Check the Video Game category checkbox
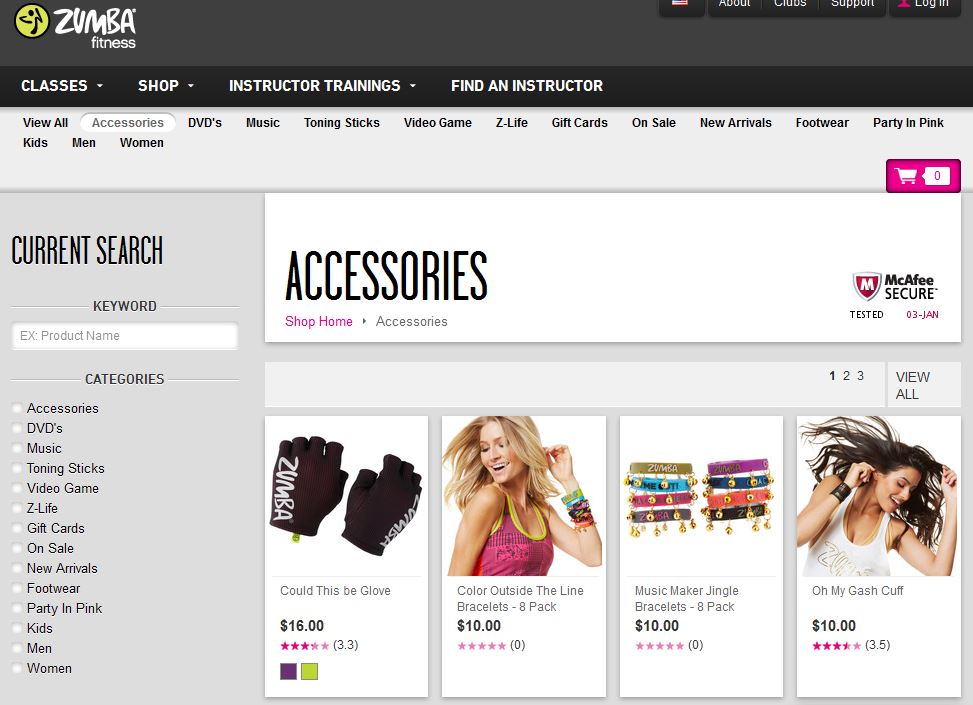 click(x=17, y=488)
